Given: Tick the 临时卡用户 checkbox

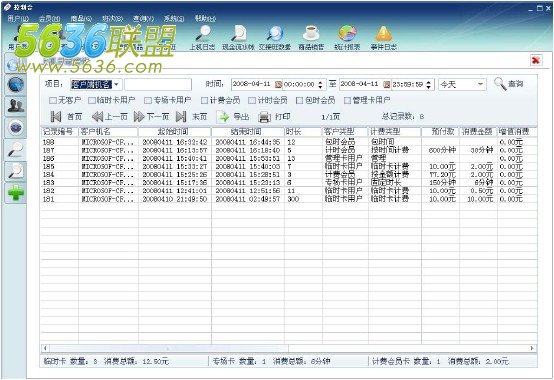Looking at the screenshot, I should pyautogui.click(x=92, y=101).
